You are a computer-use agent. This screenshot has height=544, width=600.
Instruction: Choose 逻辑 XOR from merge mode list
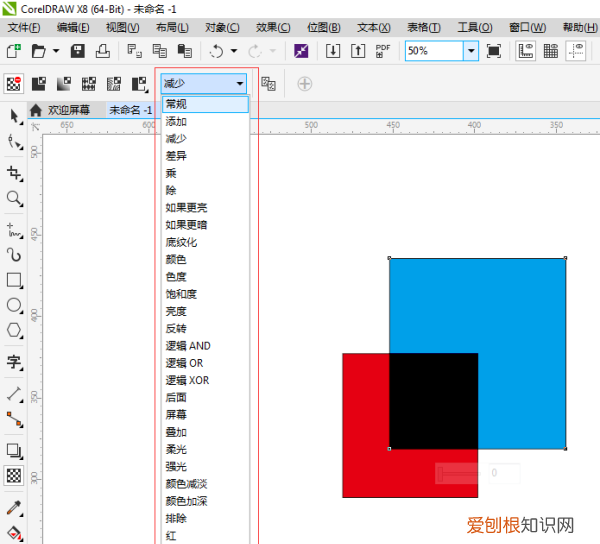coord(187,380)
